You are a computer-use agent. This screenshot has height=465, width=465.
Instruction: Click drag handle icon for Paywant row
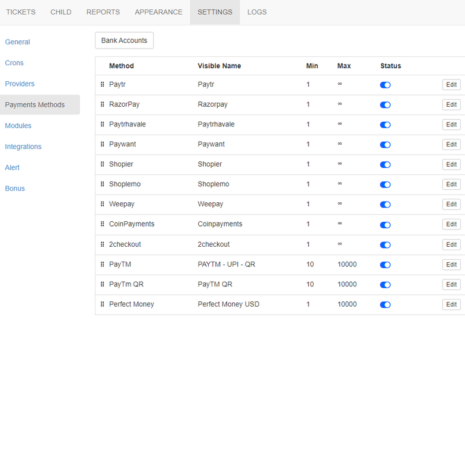pyautogui.click(x=102, y=144)
